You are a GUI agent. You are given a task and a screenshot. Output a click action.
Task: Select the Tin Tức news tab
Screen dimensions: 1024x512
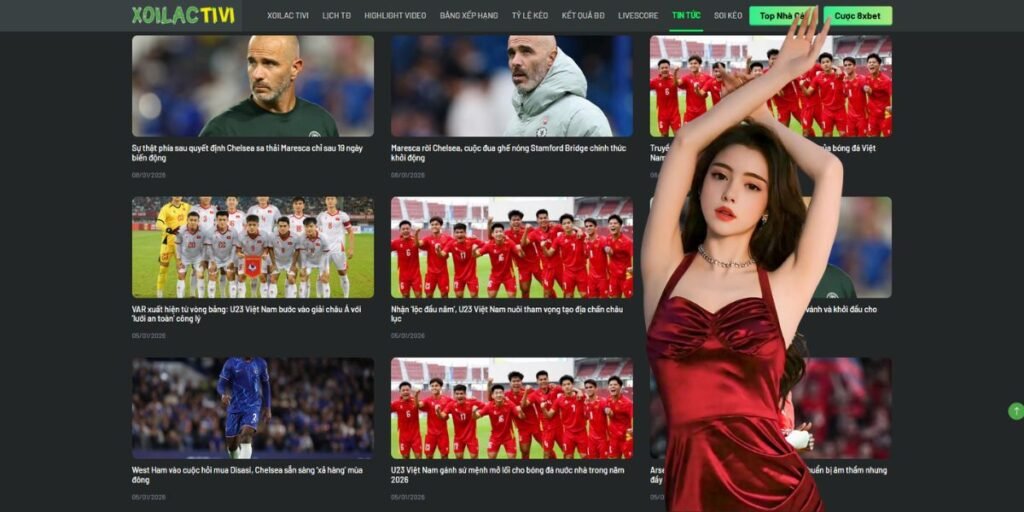686,16
